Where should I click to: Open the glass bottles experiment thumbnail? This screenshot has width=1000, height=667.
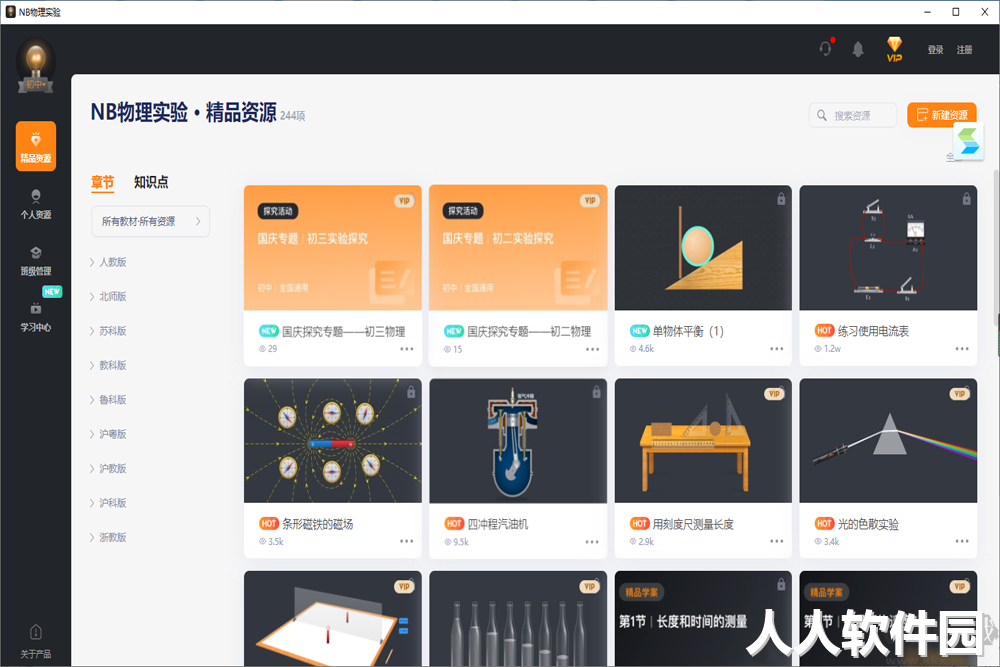pos(518,619)
